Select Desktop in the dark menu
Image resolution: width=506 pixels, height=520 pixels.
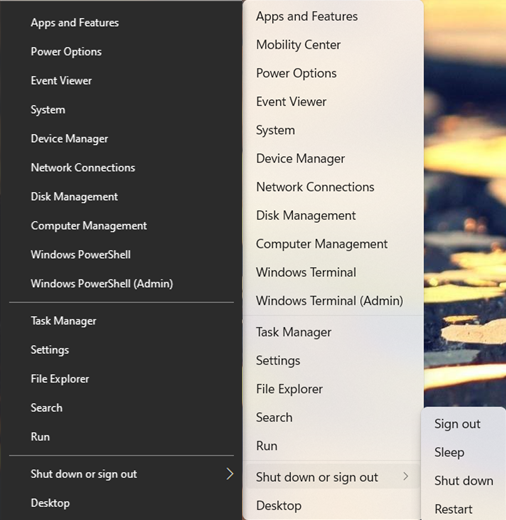pos(50,503)
